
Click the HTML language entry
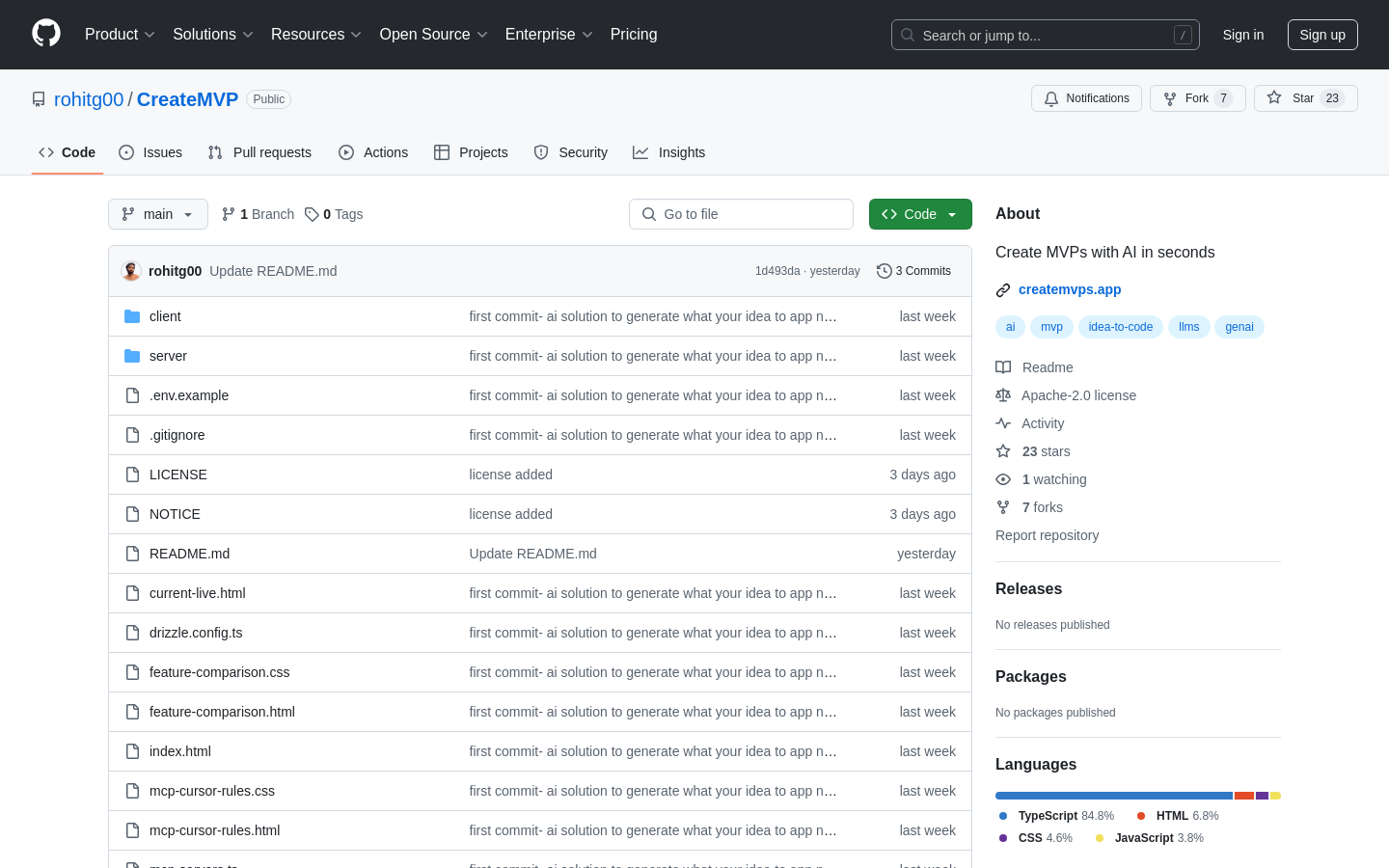point(1178,816)
